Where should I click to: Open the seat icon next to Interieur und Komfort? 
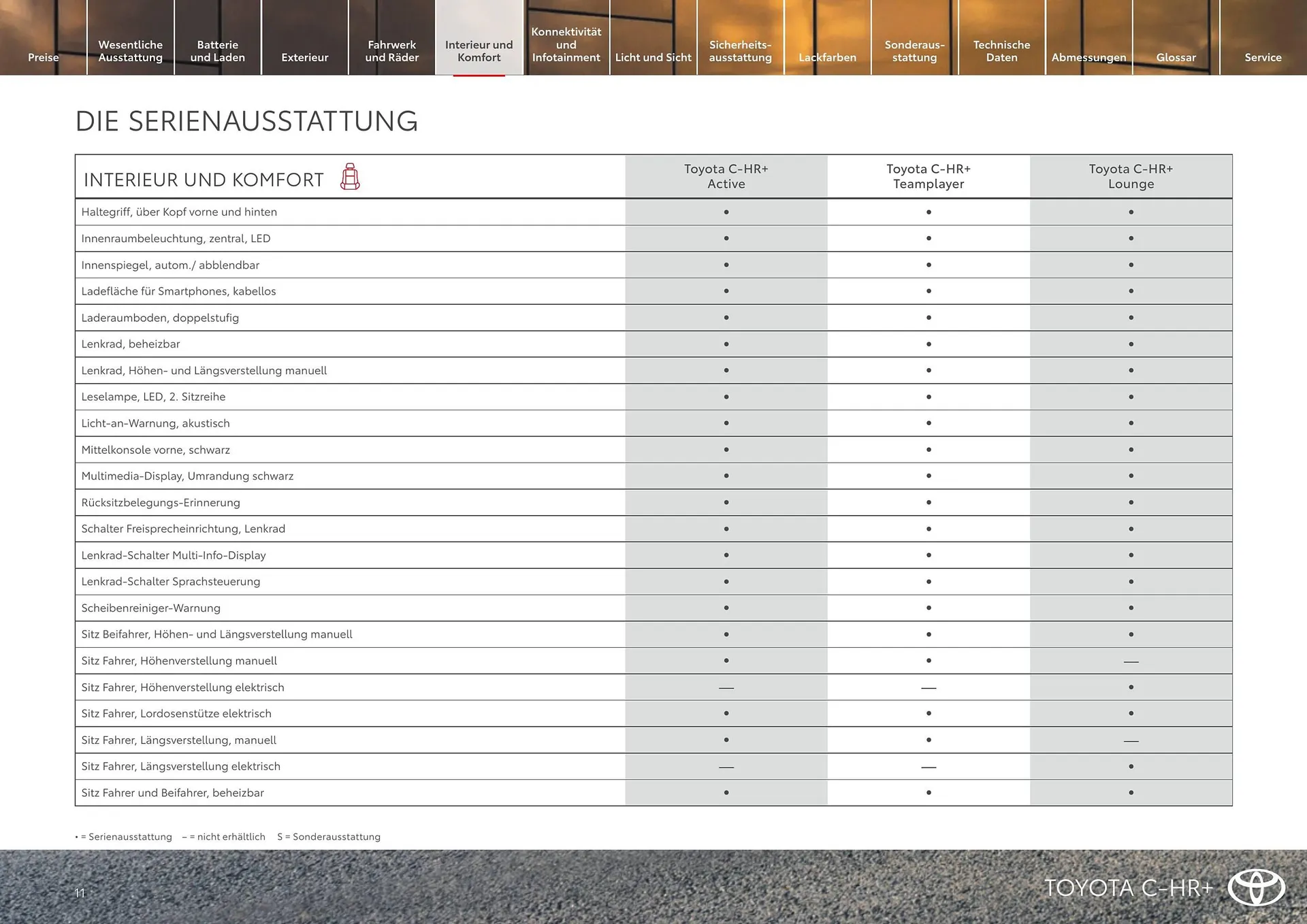pos(351,178)
